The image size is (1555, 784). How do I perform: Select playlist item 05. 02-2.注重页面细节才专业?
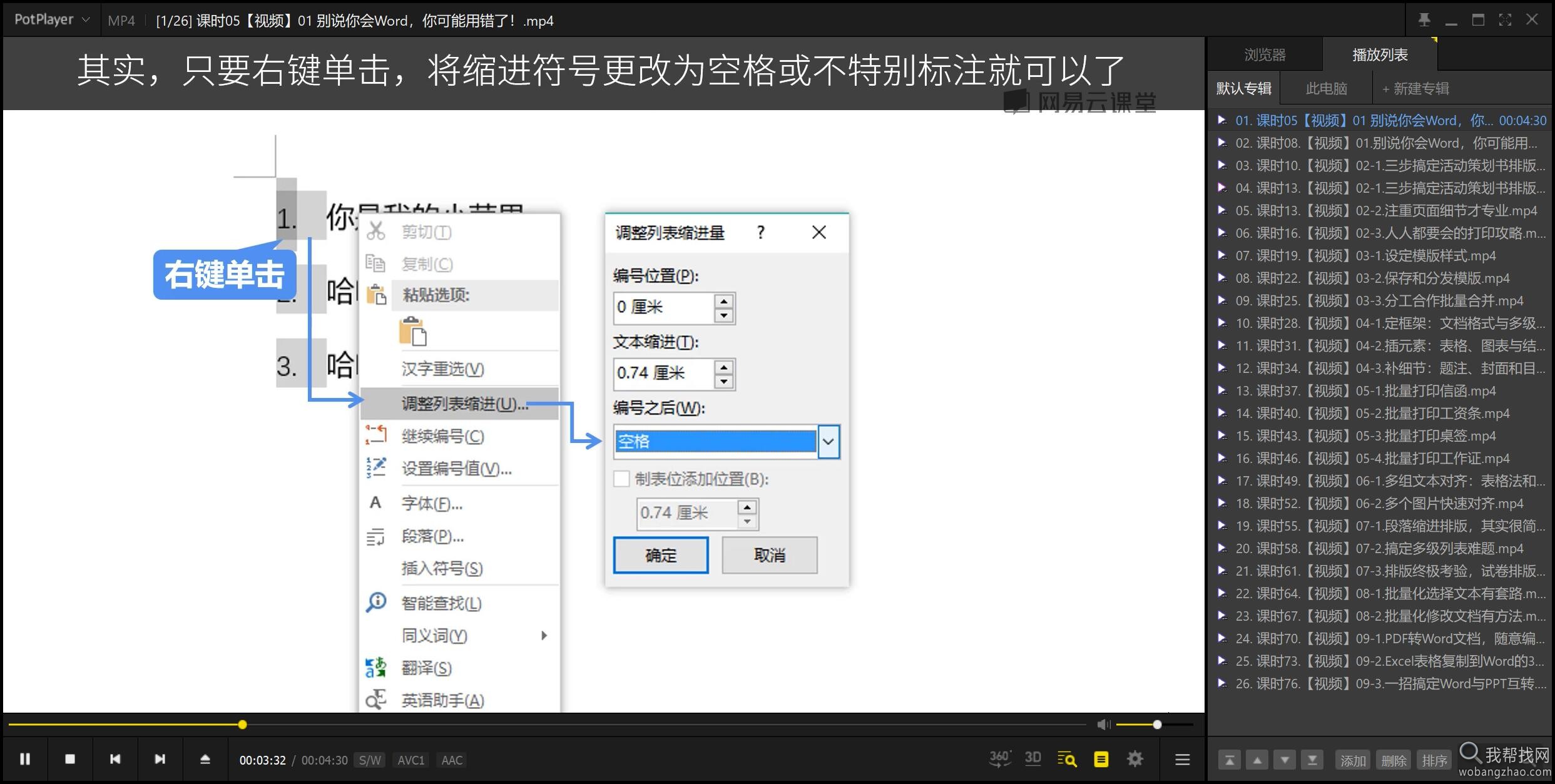[1381, 210]
